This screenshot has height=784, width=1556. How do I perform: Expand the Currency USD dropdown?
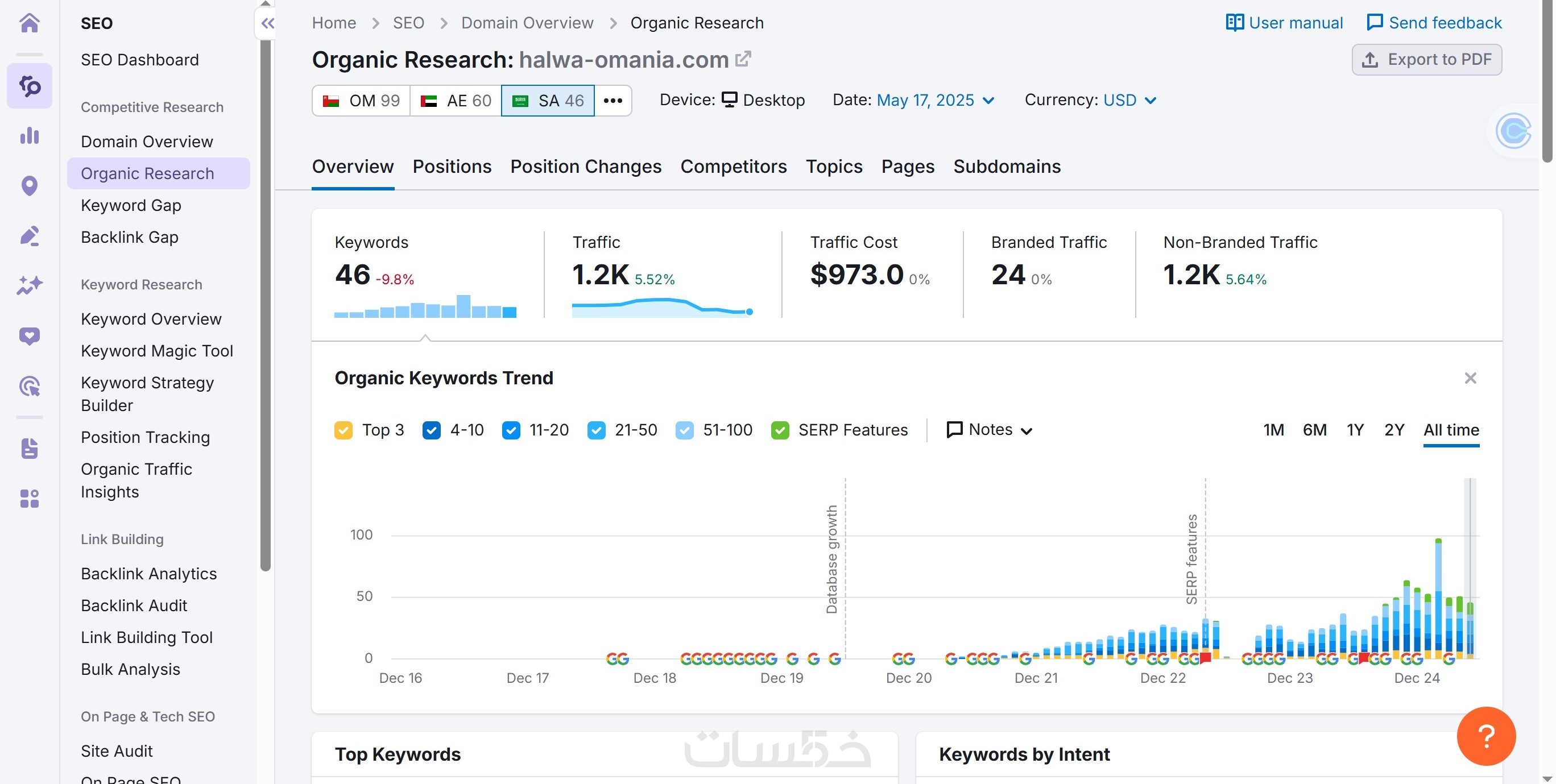(1129, 100)
